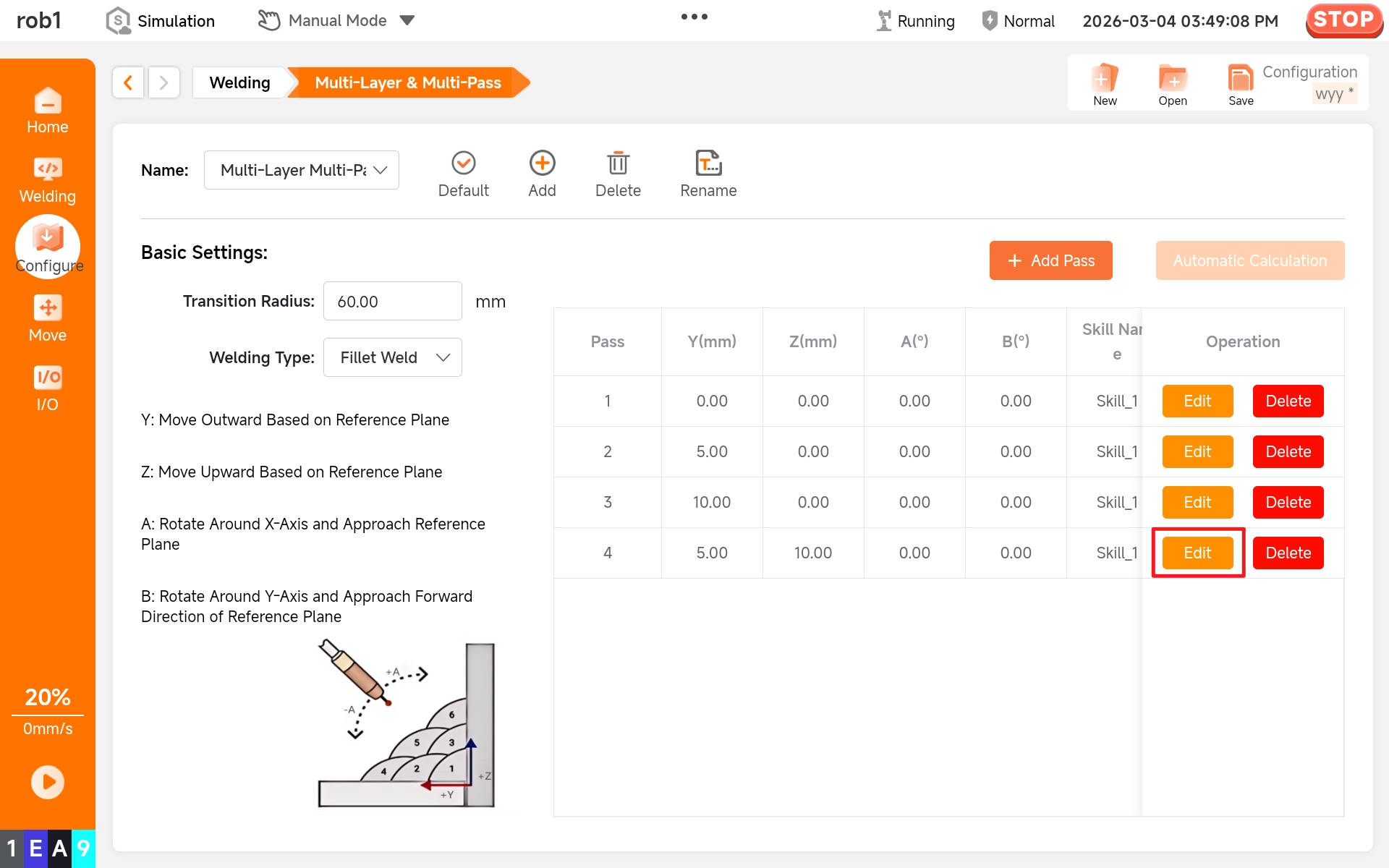Click the Transition Radius input field
Image resolution: width=1389 pixels, height=868 pixels.
coord(392,301)
